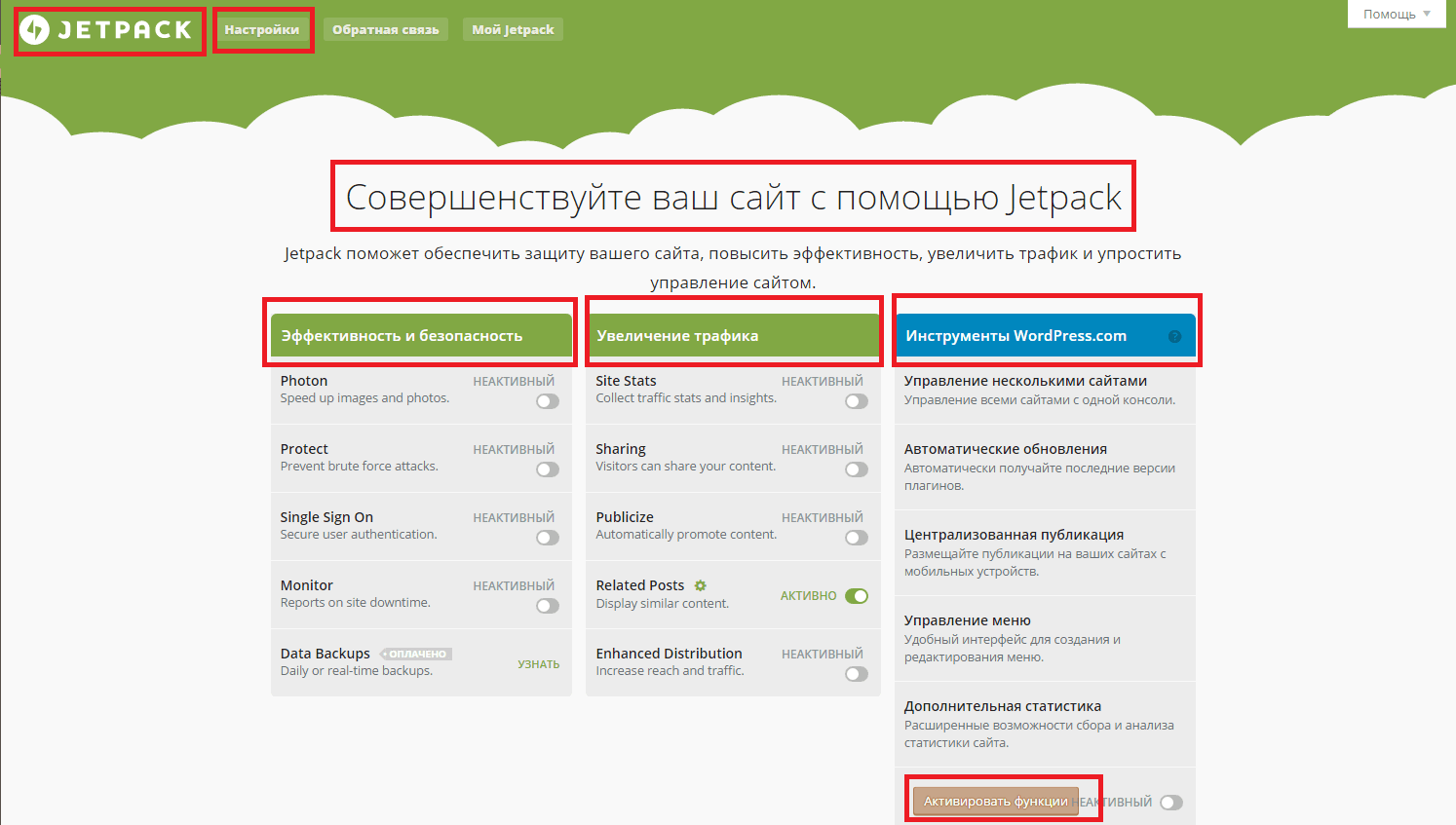Click the Jetpack logo
The width and height of the screenshot is (1456, 825).
(106, 30)
